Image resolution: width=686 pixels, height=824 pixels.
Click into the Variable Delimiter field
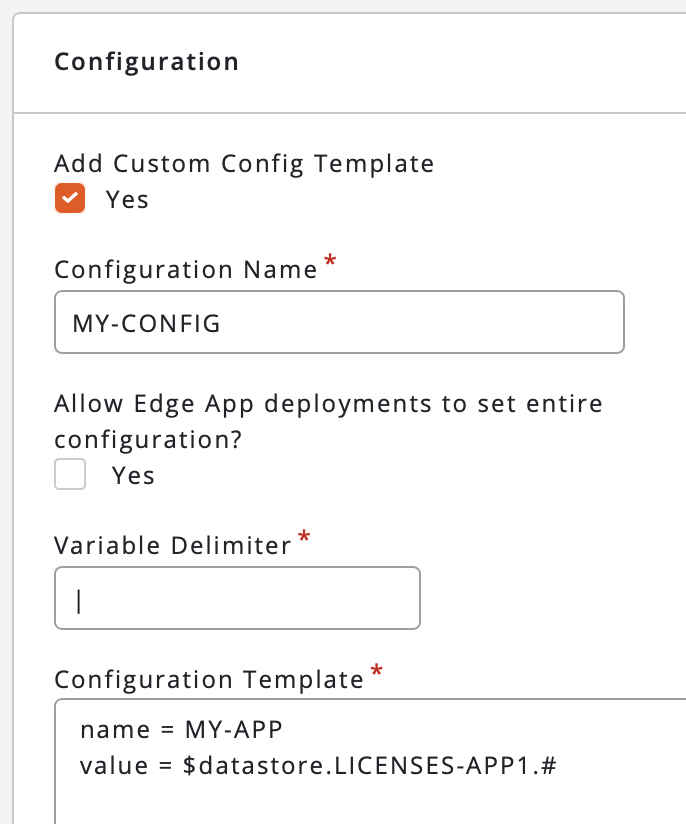[237, 598]
